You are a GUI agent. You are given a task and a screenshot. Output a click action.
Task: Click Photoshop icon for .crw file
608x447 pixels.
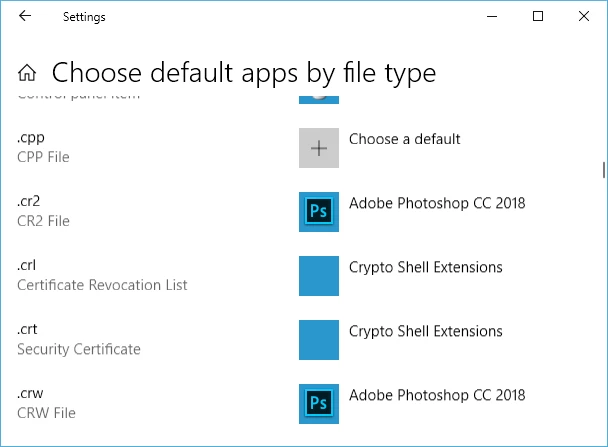tap(319, 404)
